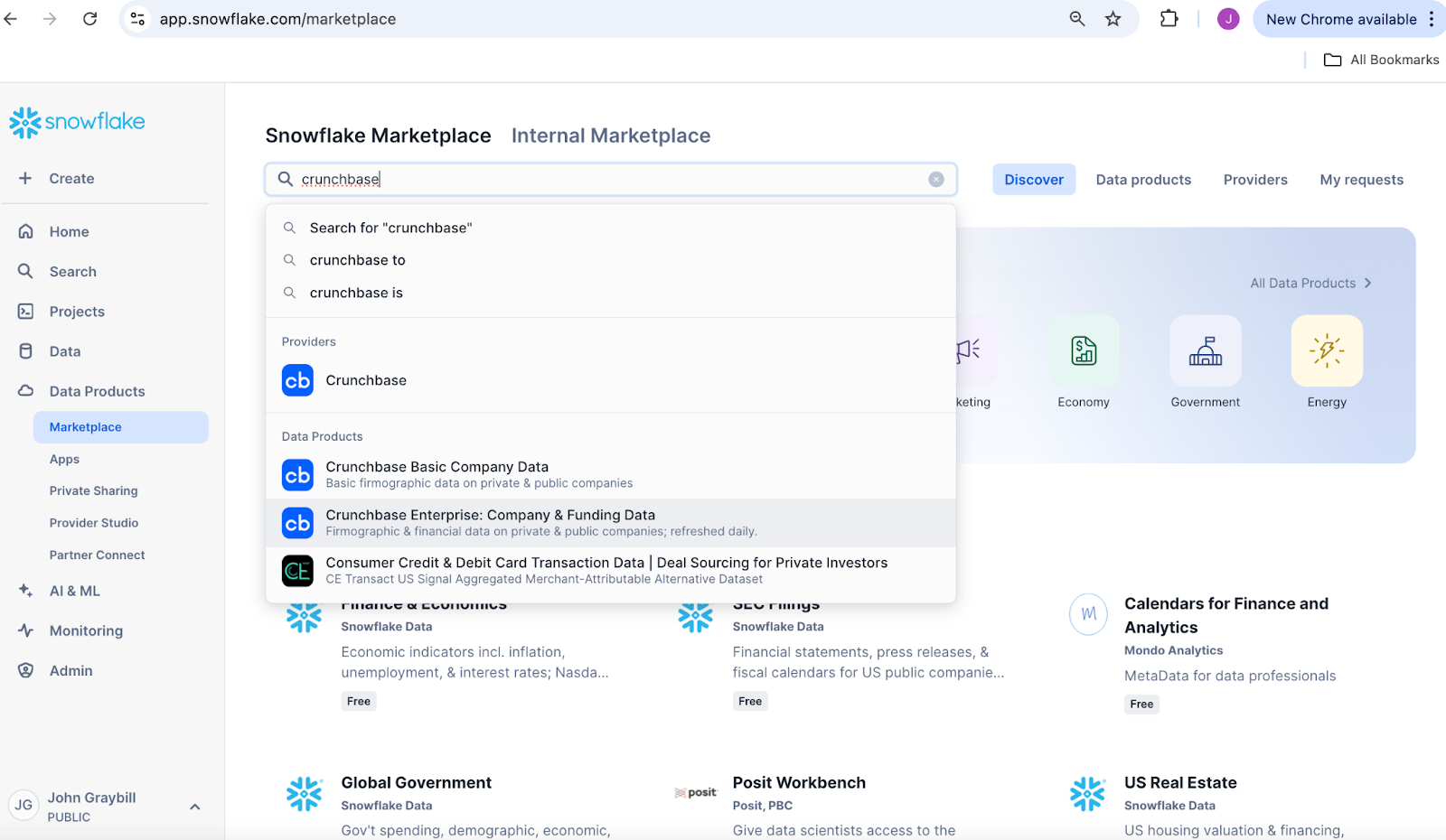Image resolution: width=1446 pixels, height=840 pixels.
Task: Click the Snowflake logo in sidebar
Action: (77, 122)
